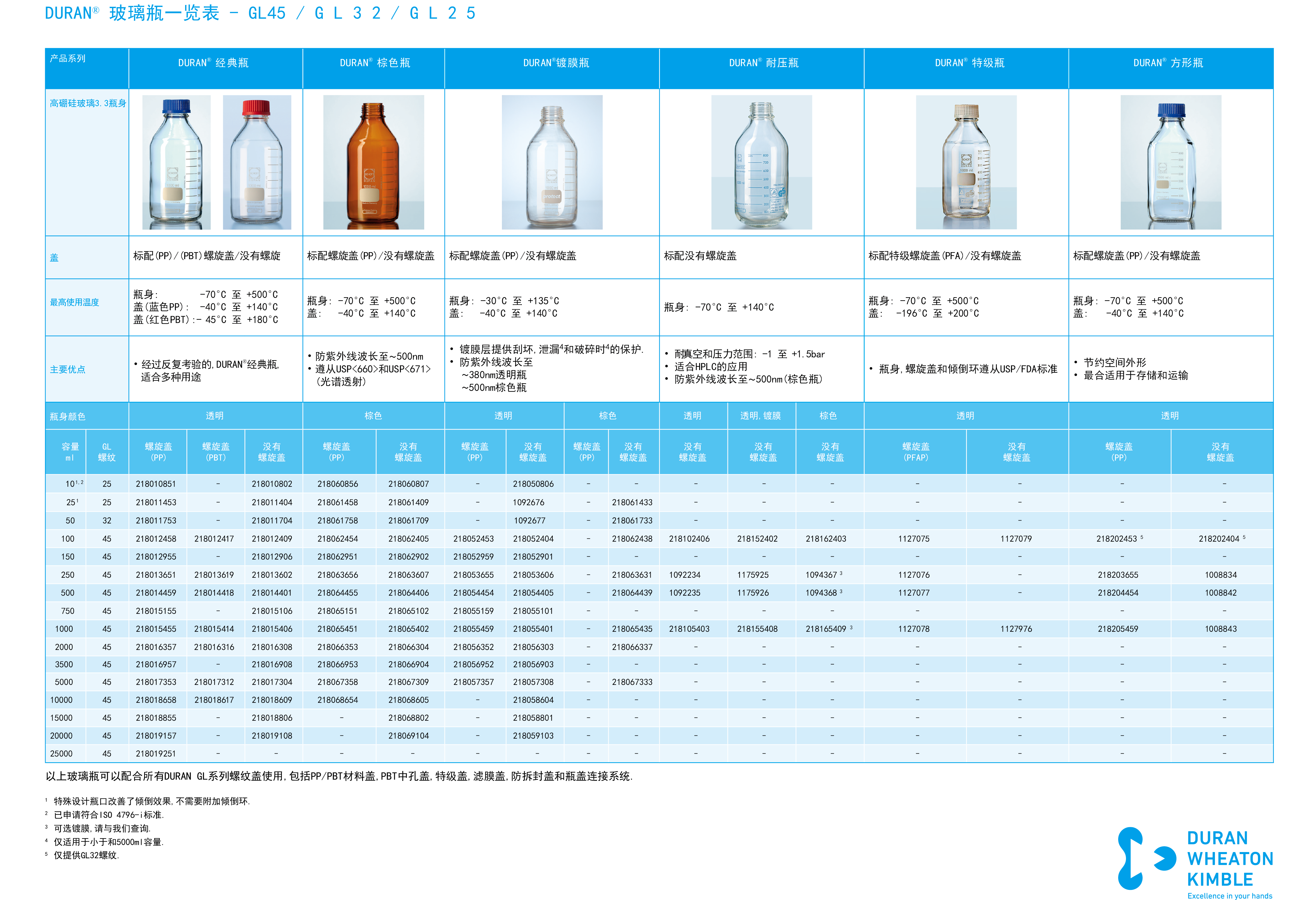Click the footnote '已申请符合ISO 4796-i标准'

(x=108, y=815)
